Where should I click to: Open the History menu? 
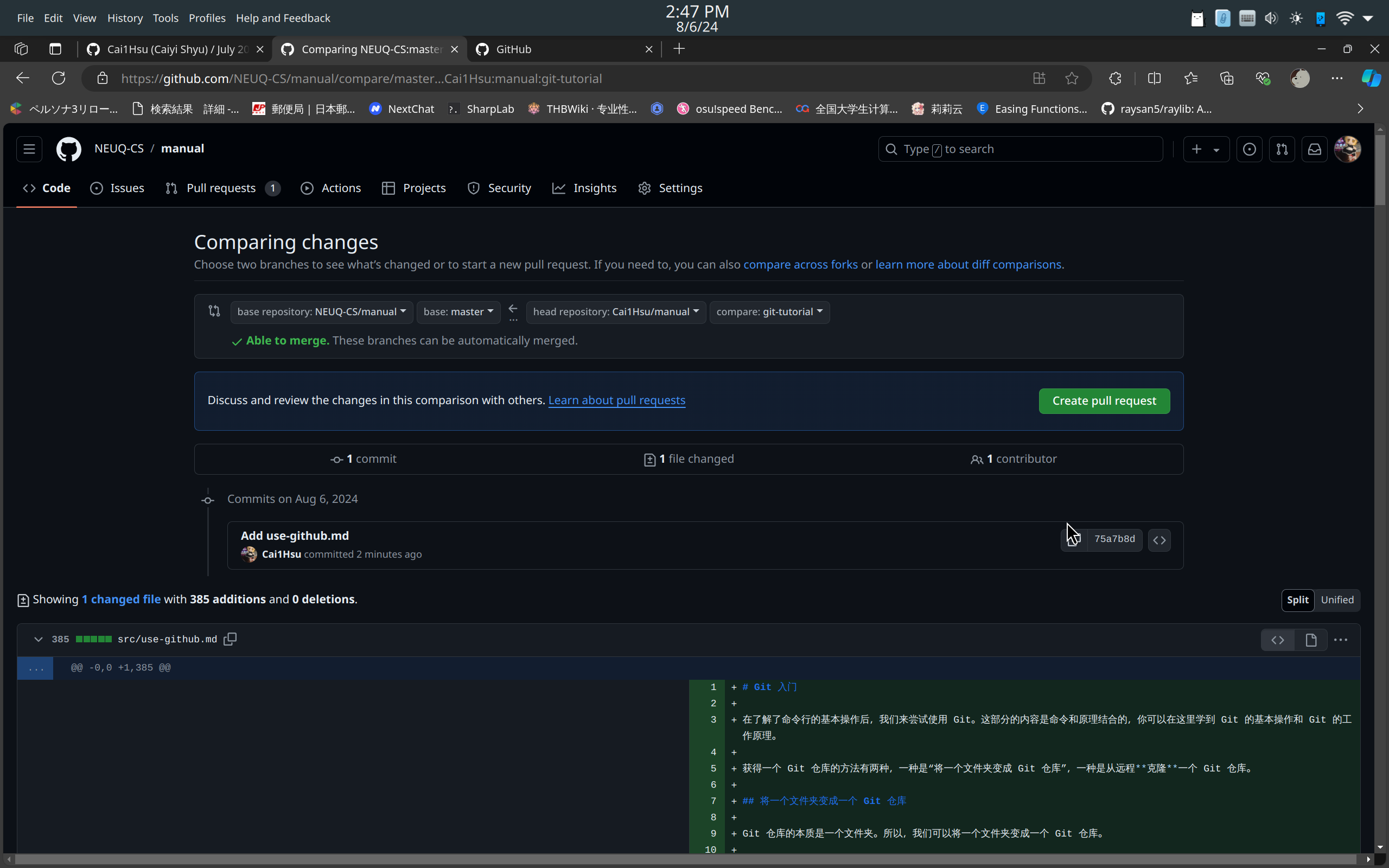[x=125, y=18]
